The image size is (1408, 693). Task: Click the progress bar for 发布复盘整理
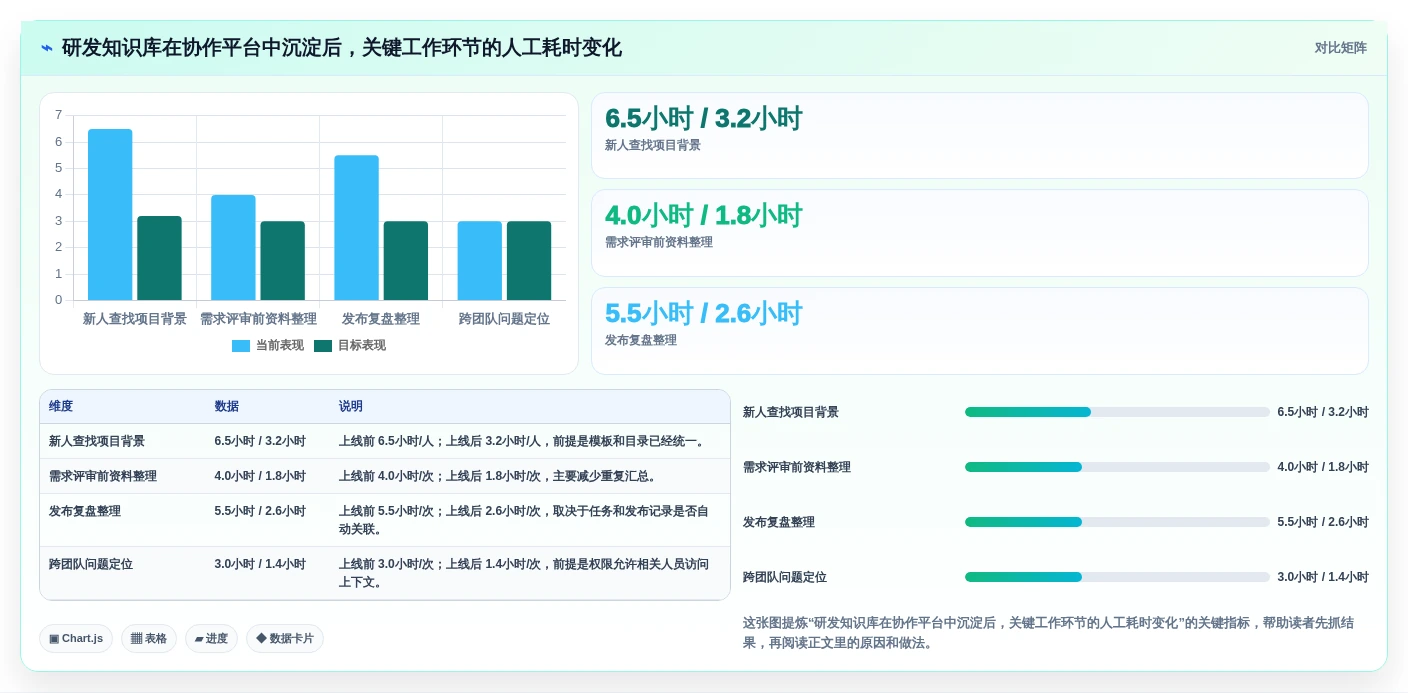click(x=1117, y=522)
